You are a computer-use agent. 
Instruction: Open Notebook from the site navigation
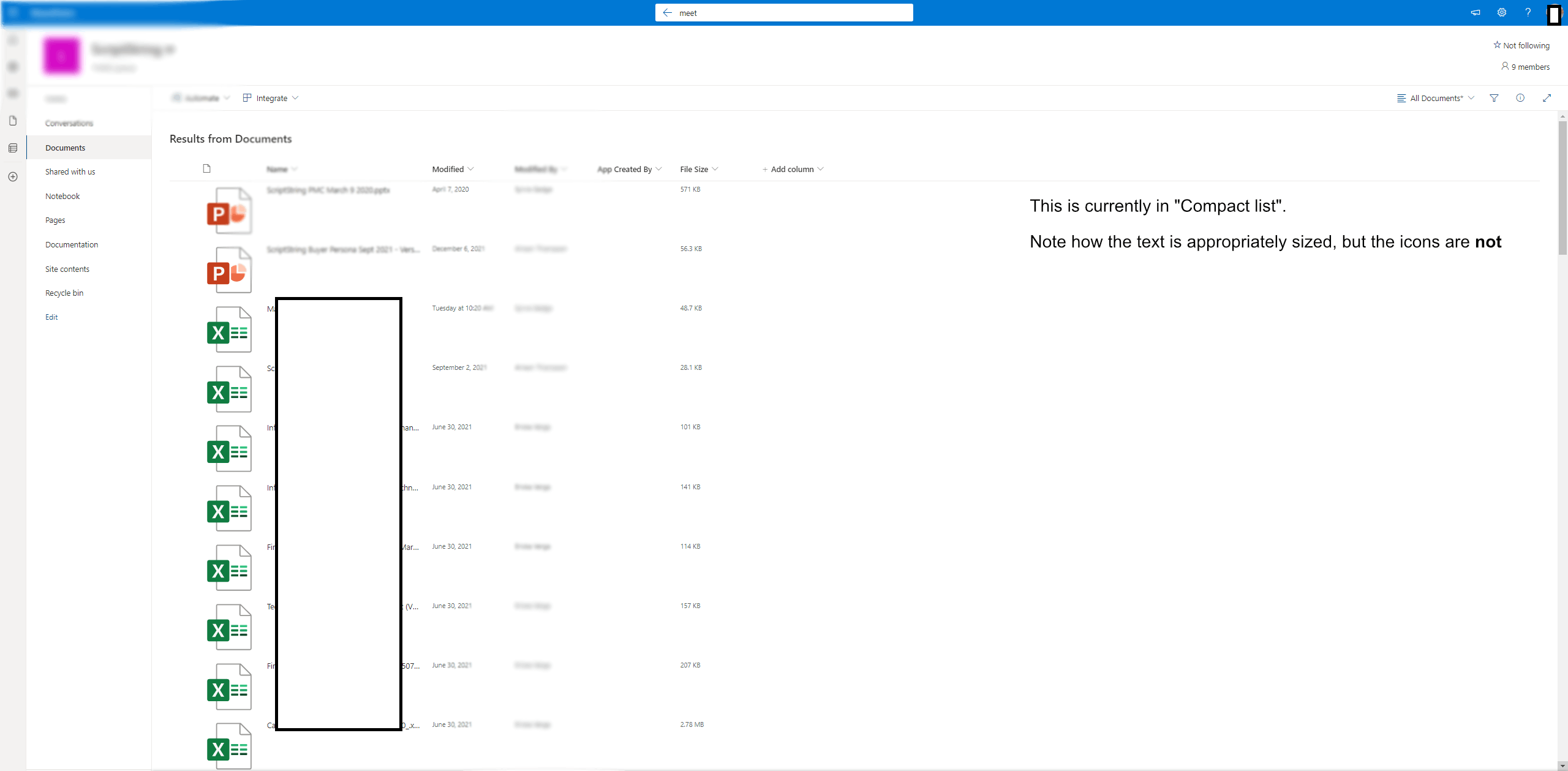pyautogui.click(x=62, y=196)
